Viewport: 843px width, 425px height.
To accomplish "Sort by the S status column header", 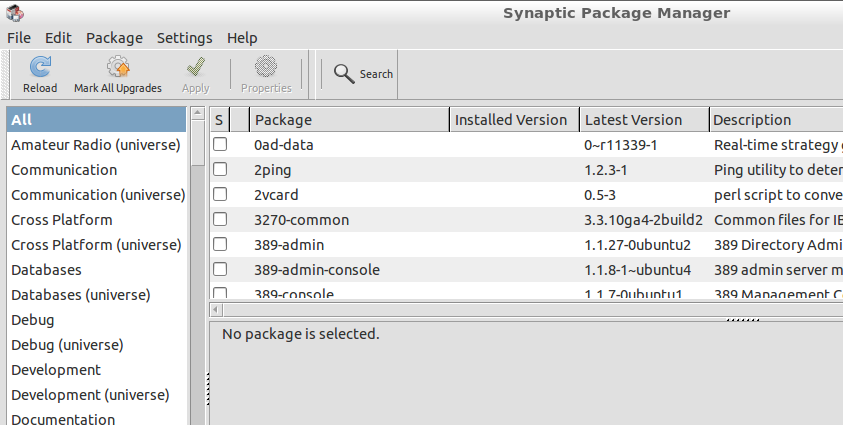I will [219, 120].
